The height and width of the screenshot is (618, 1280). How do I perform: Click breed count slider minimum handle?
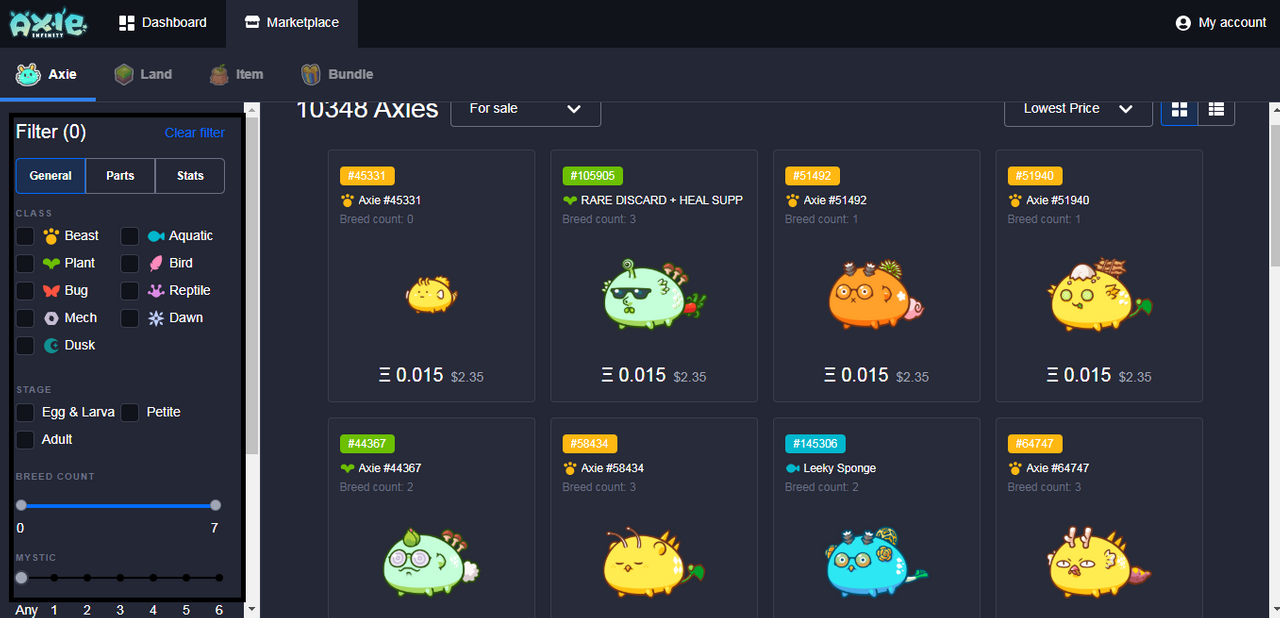tap(21, 505)
